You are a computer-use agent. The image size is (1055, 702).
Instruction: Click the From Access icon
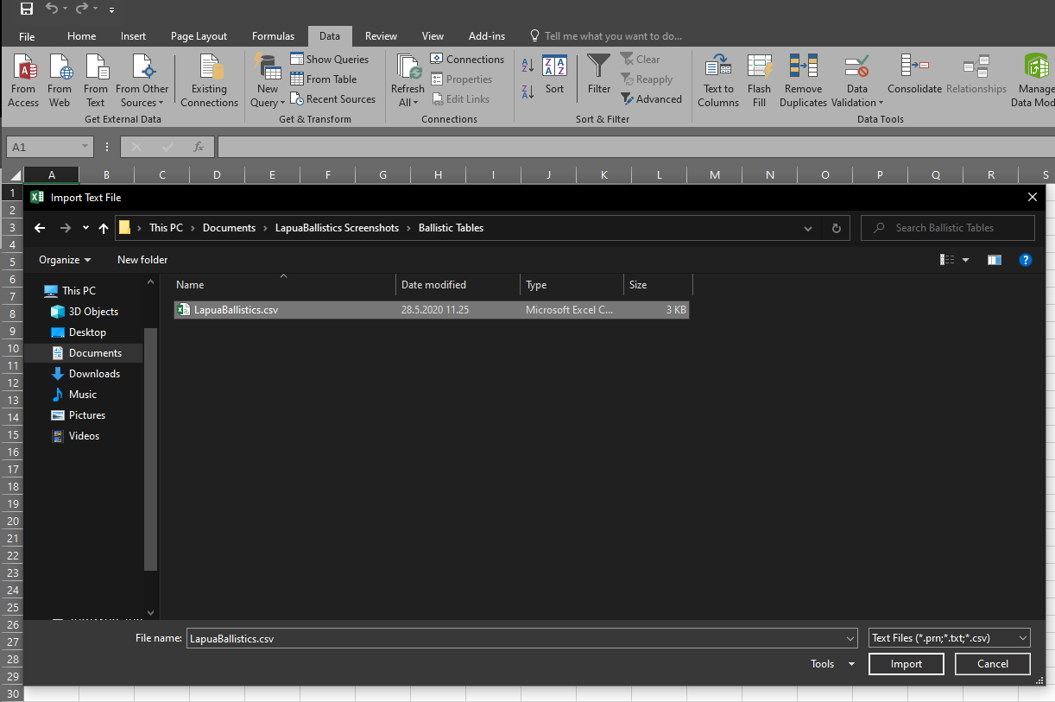coord(24,81)
